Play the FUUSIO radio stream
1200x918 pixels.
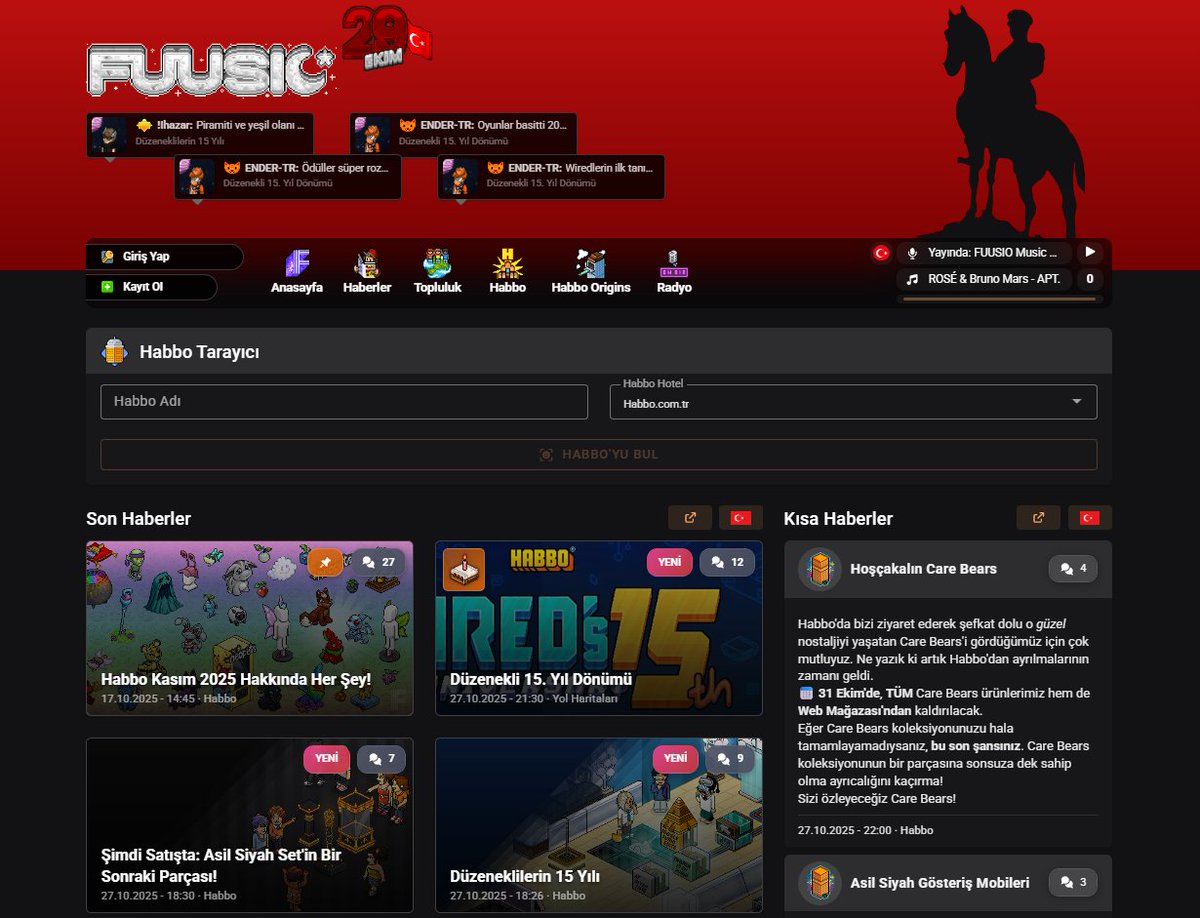[1090, 252]
